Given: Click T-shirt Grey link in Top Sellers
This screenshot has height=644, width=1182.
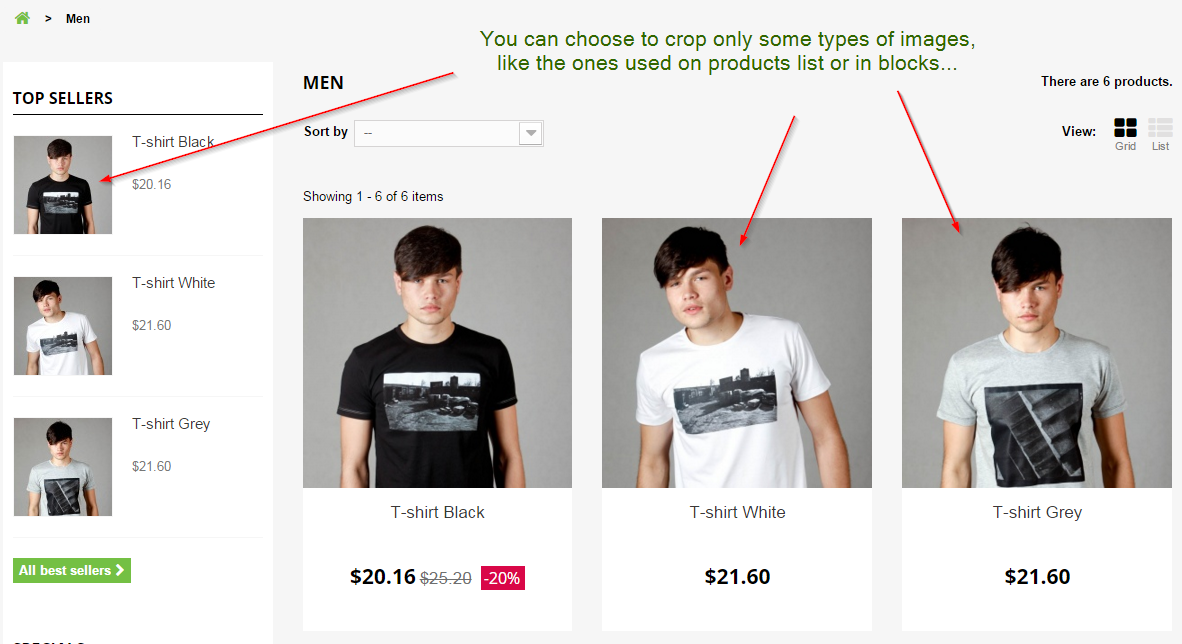Looking at the screenshot, I should (x=171, y=424).
